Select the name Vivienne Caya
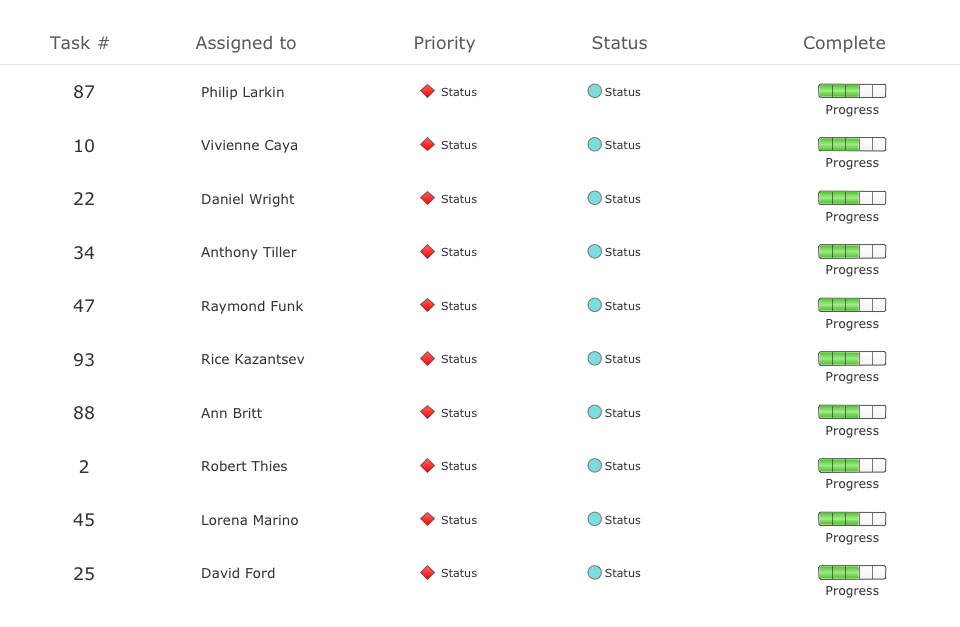 coord(249,145)
